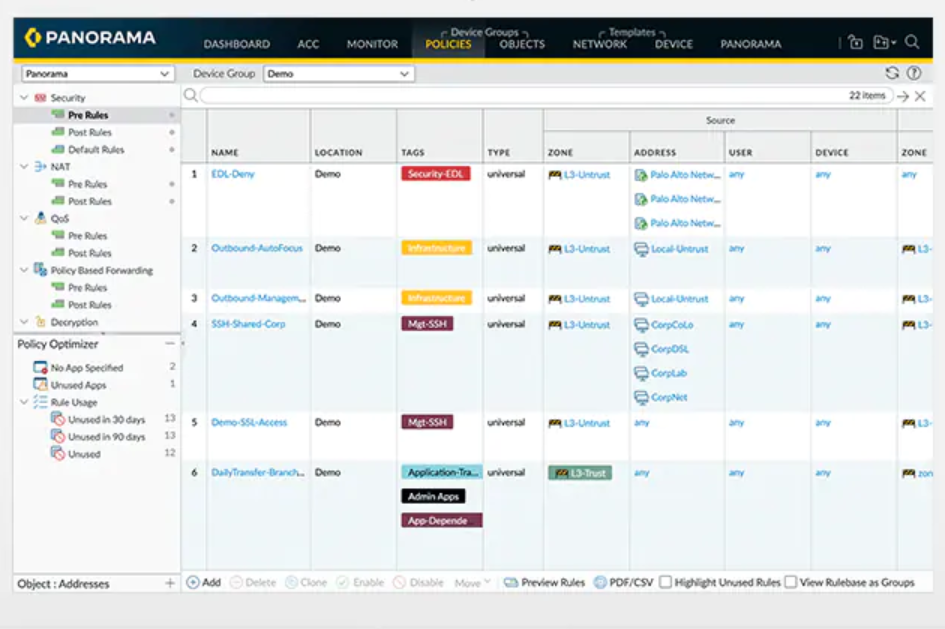
Task: Click the maroon App-Depende tag
Action: click(442, 521)
